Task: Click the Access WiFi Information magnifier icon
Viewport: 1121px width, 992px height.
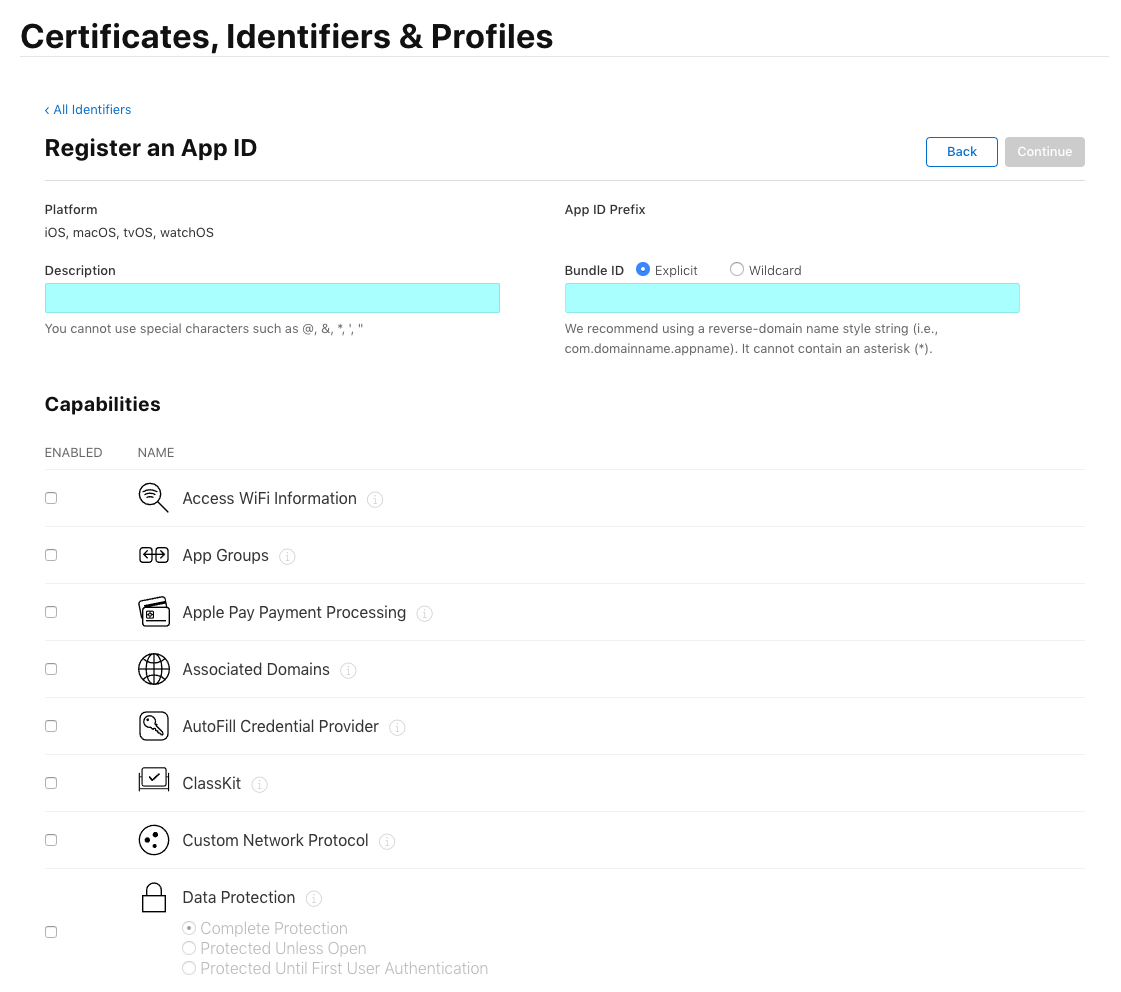Action: [x=153, y=498]
